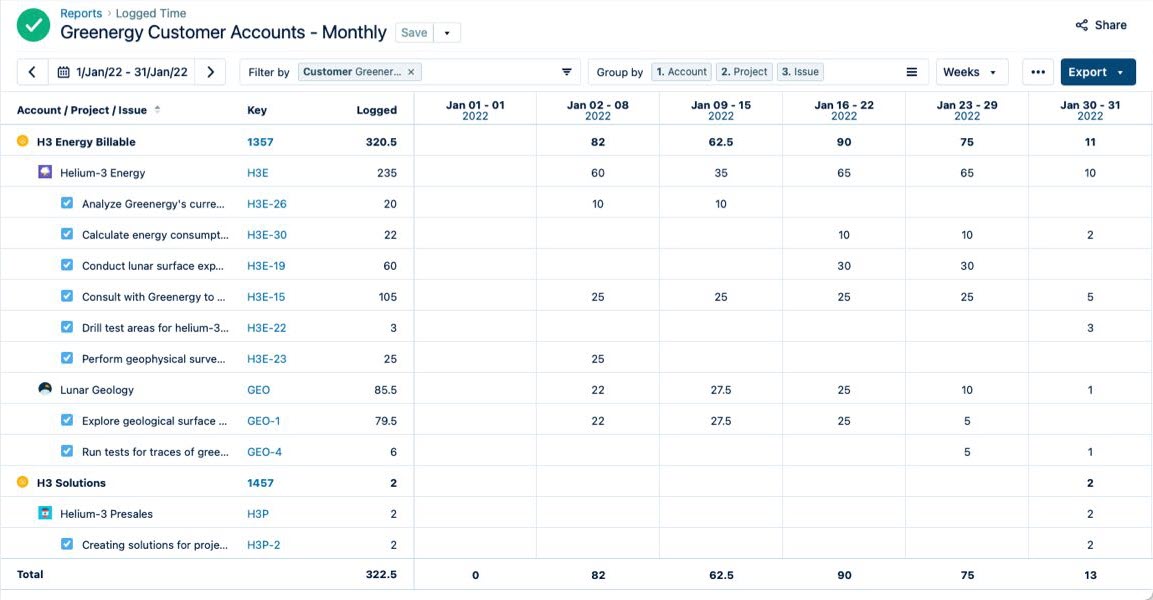Open the more options ellipsis icon
The image size is (1153, 600).
point(1038,71)
